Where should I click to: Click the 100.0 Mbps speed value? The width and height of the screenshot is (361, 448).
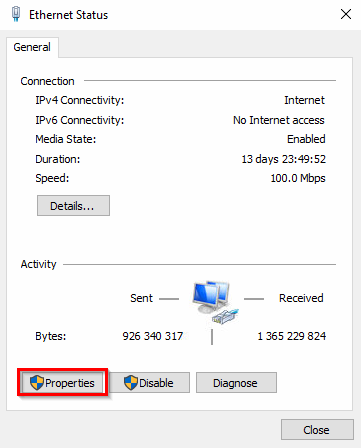click(298, 178)
